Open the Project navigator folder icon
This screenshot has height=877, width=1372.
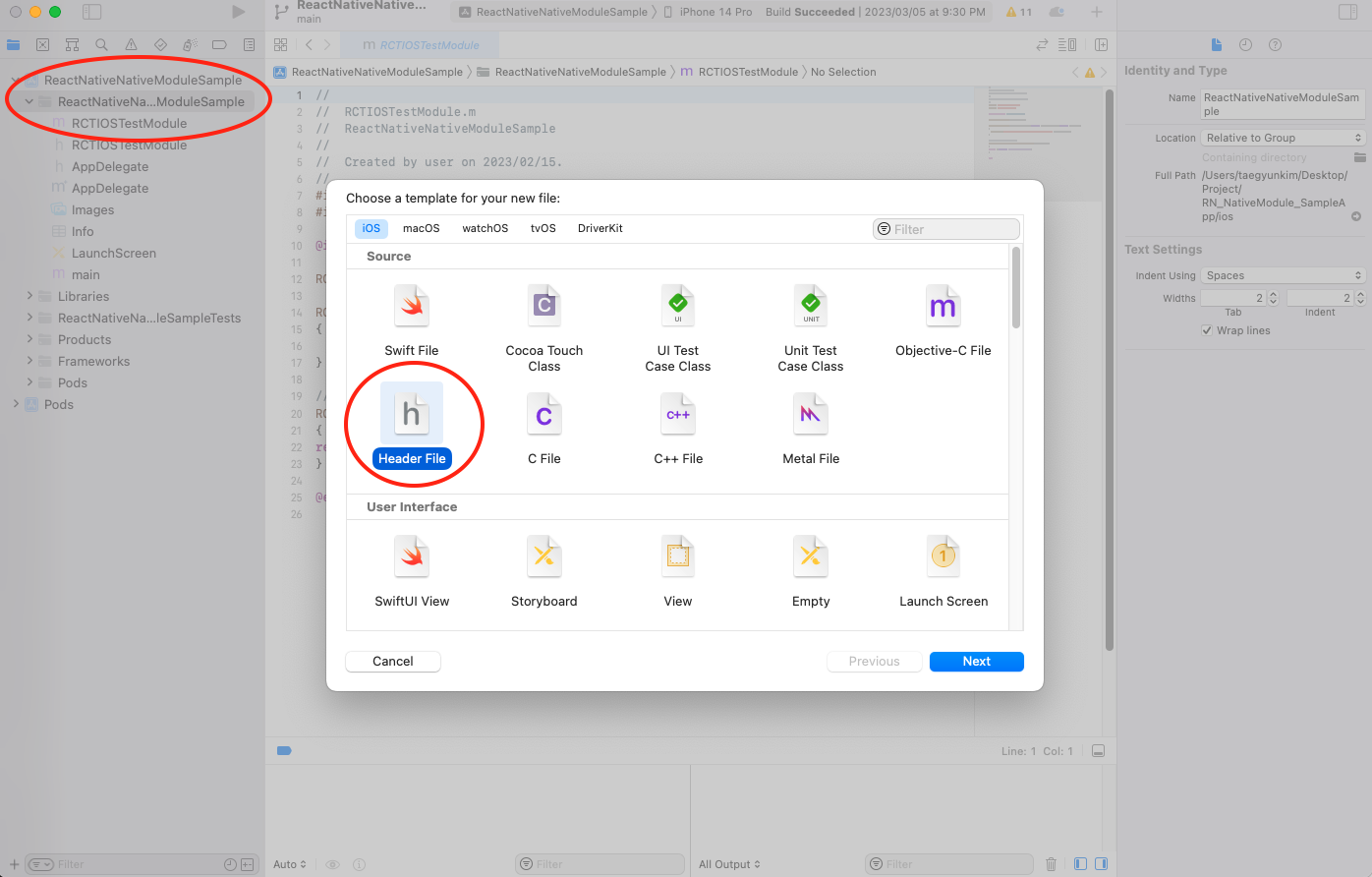point(13,44)
